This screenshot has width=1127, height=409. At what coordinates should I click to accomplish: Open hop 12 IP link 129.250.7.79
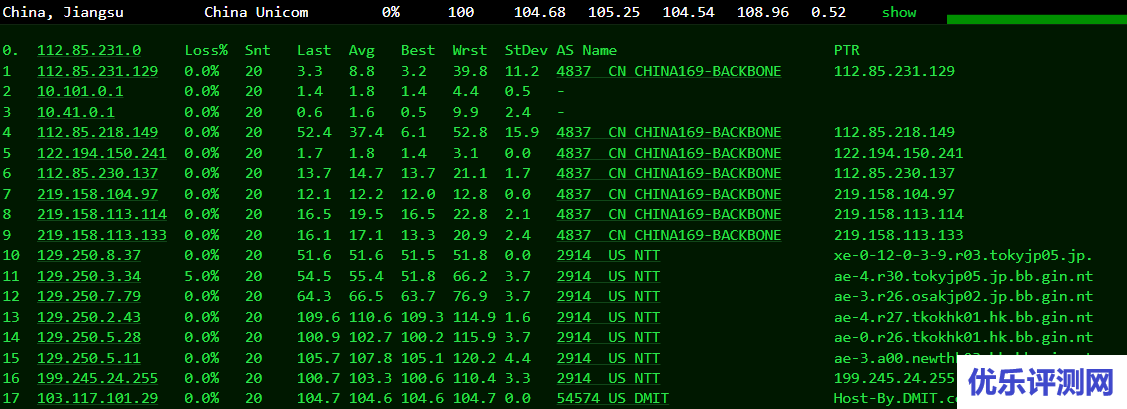click(89, 296)
